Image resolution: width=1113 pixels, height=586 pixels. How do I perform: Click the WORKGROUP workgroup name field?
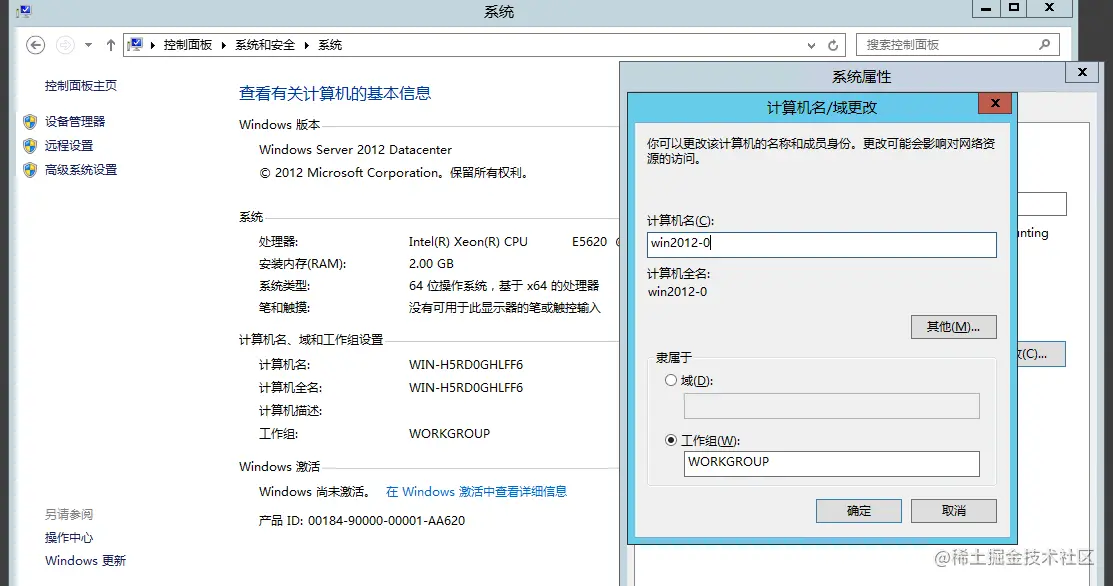click(x=831, y=464)
